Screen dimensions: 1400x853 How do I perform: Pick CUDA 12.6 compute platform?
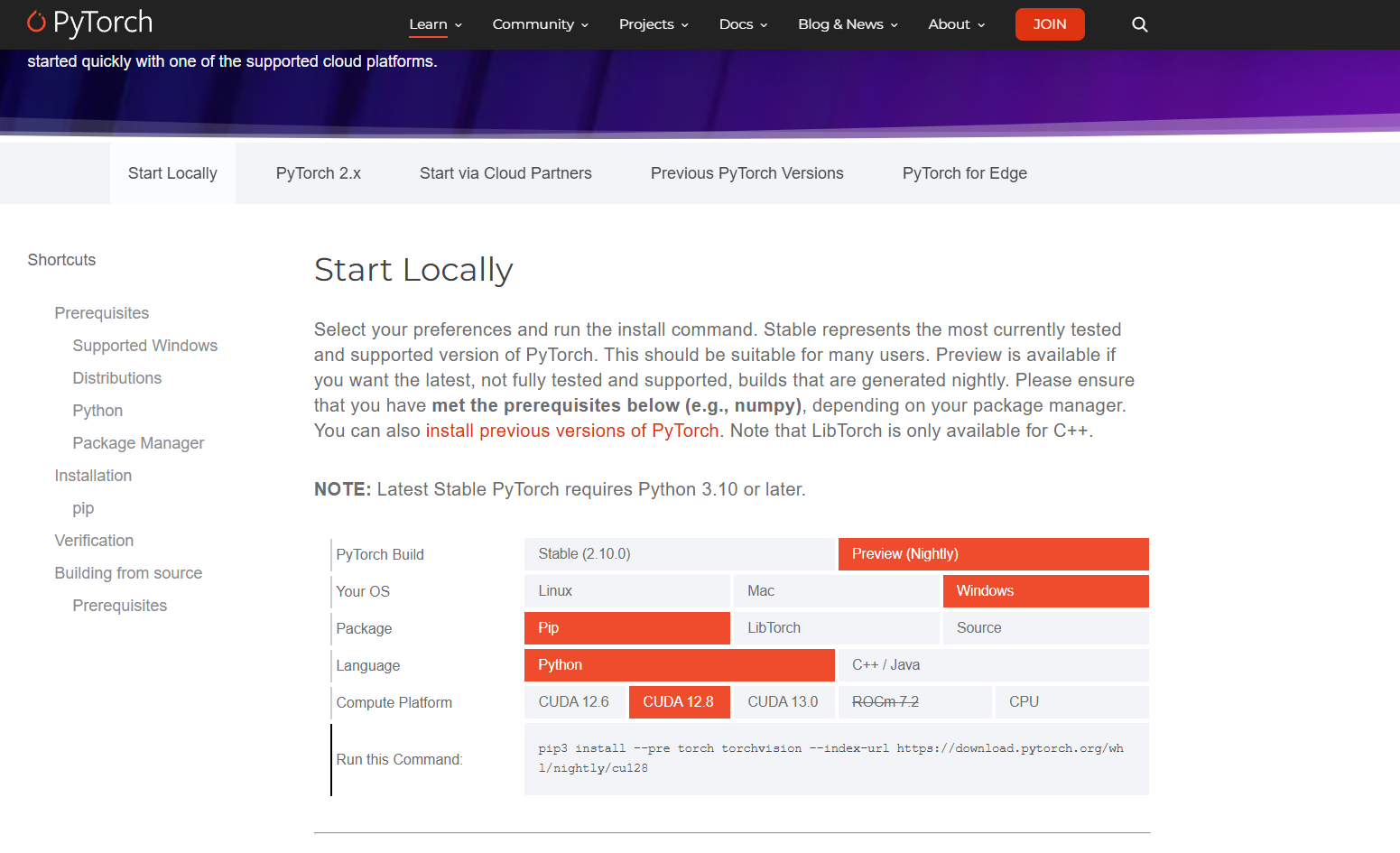coord(575,702)
